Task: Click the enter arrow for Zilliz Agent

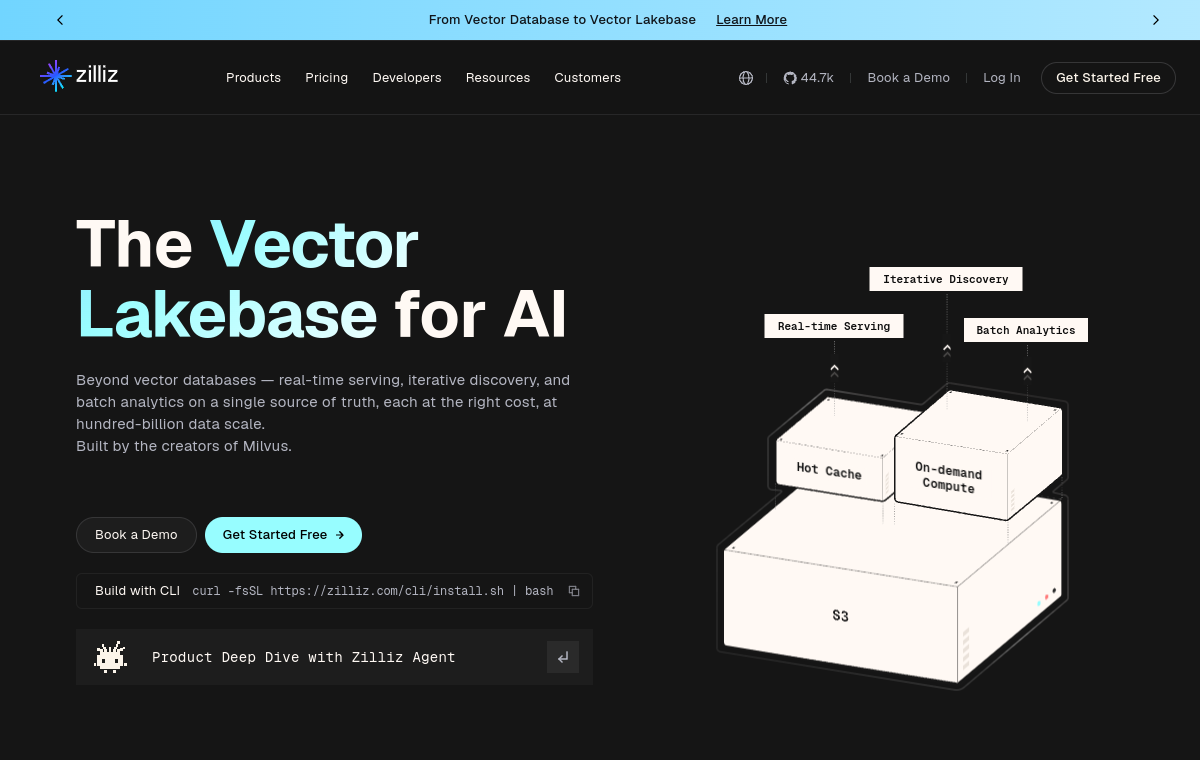Action: pos(563,657)
